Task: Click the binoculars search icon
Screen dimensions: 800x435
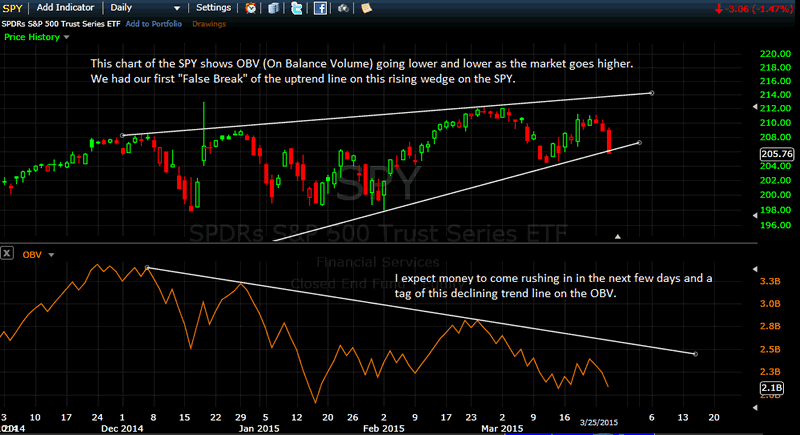Action: 343,8
